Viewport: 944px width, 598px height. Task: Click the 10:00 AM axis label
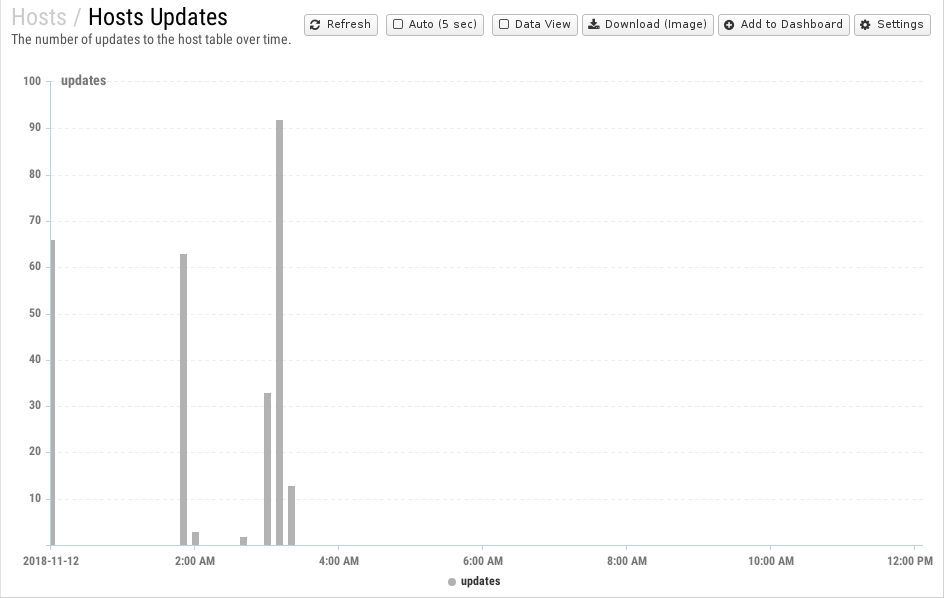tap(771, 561)
